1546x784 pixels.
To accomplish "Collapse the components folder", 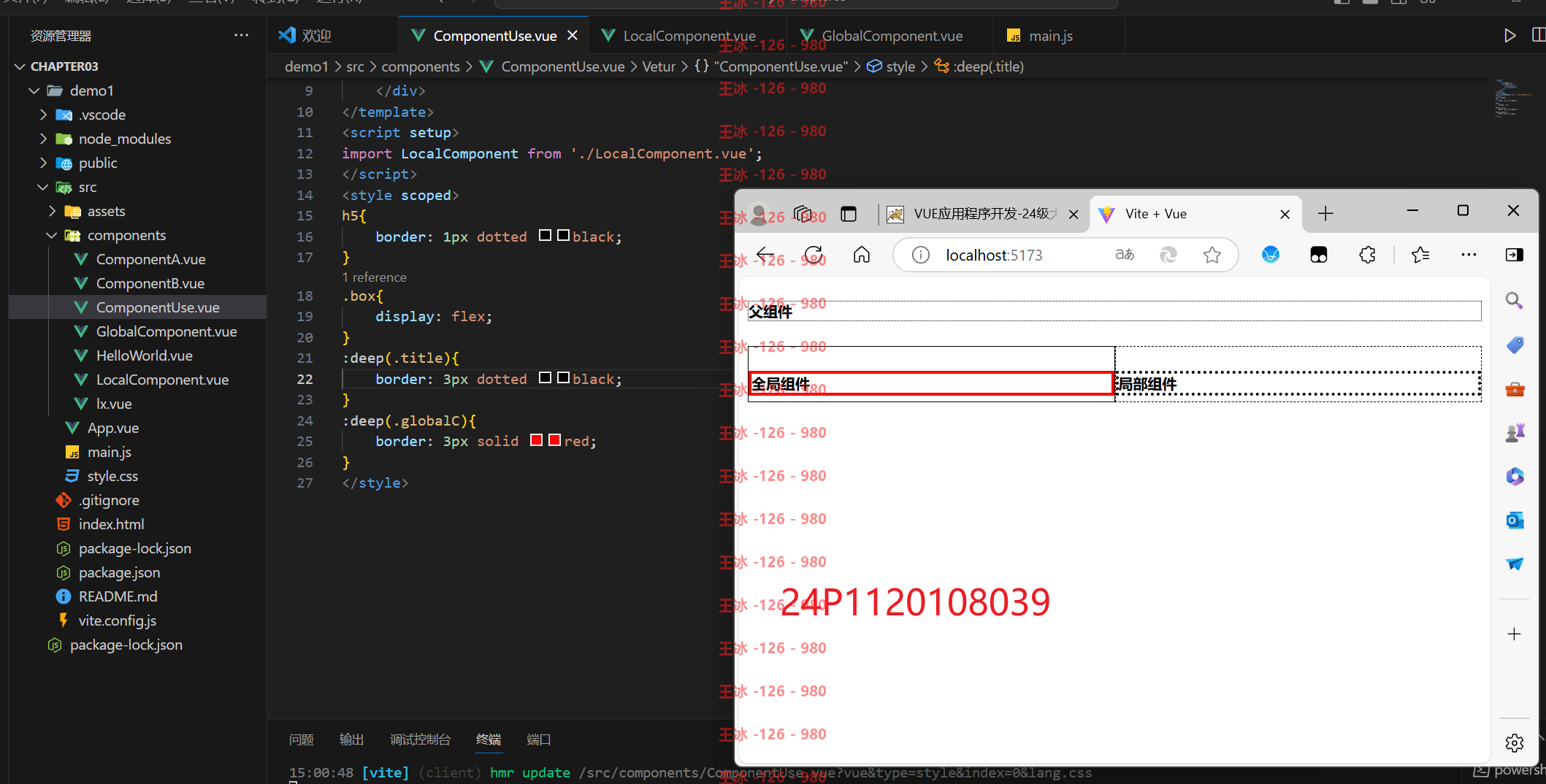I will pyautogui.click(x=52, y=235).
